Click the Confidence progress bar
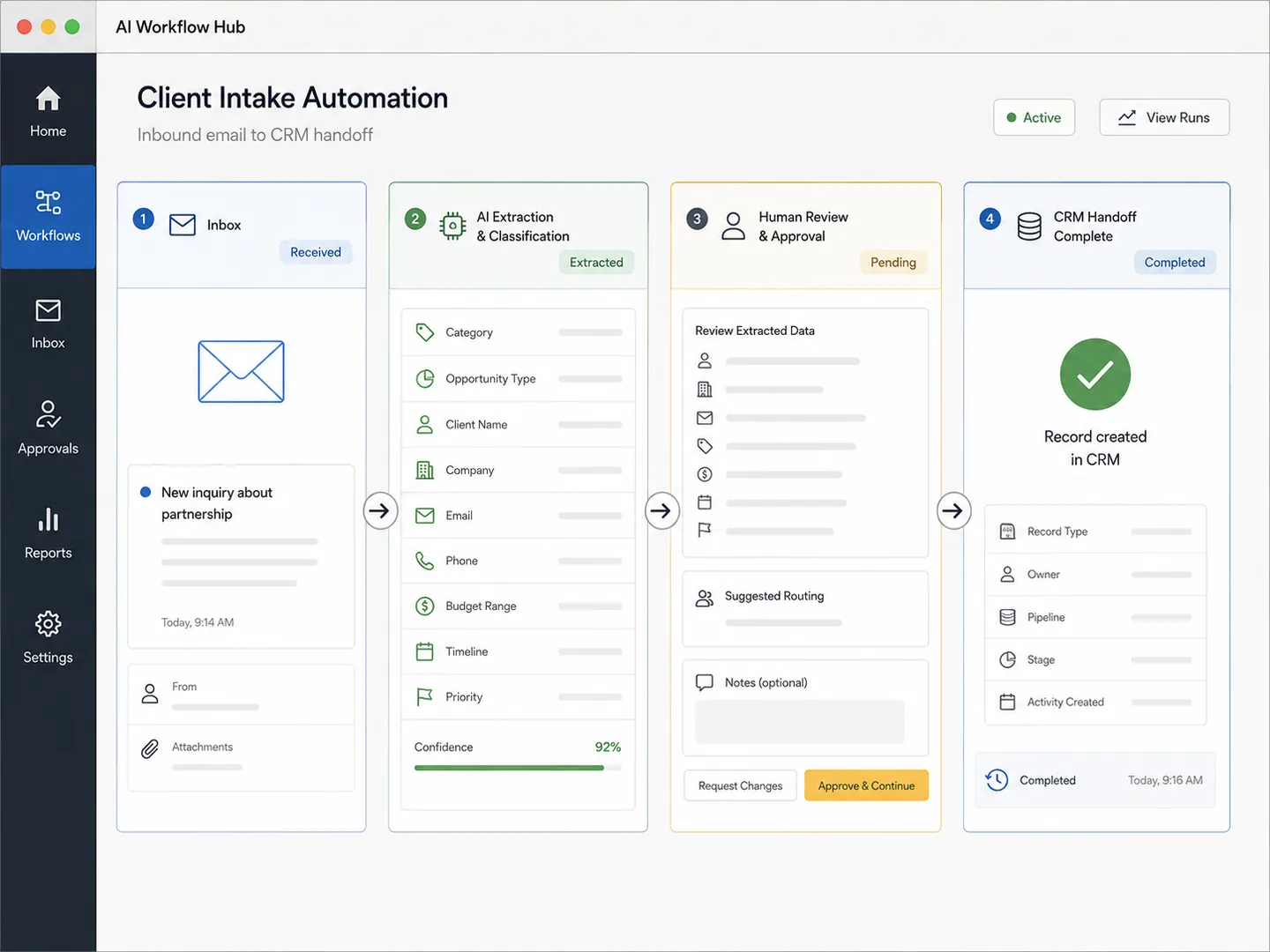This screenshot has height=952, width=1270. click(x=518, y=768)
